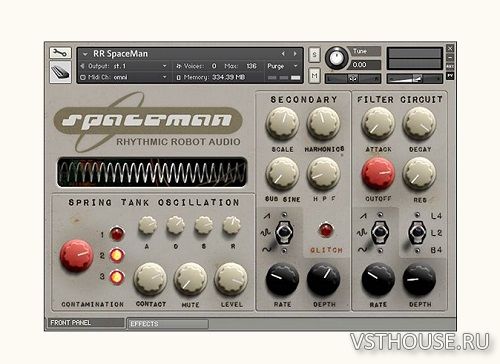Screen dimensions: 500x364
Task: Switch to the EFFECTS tab
Action: 168,324
